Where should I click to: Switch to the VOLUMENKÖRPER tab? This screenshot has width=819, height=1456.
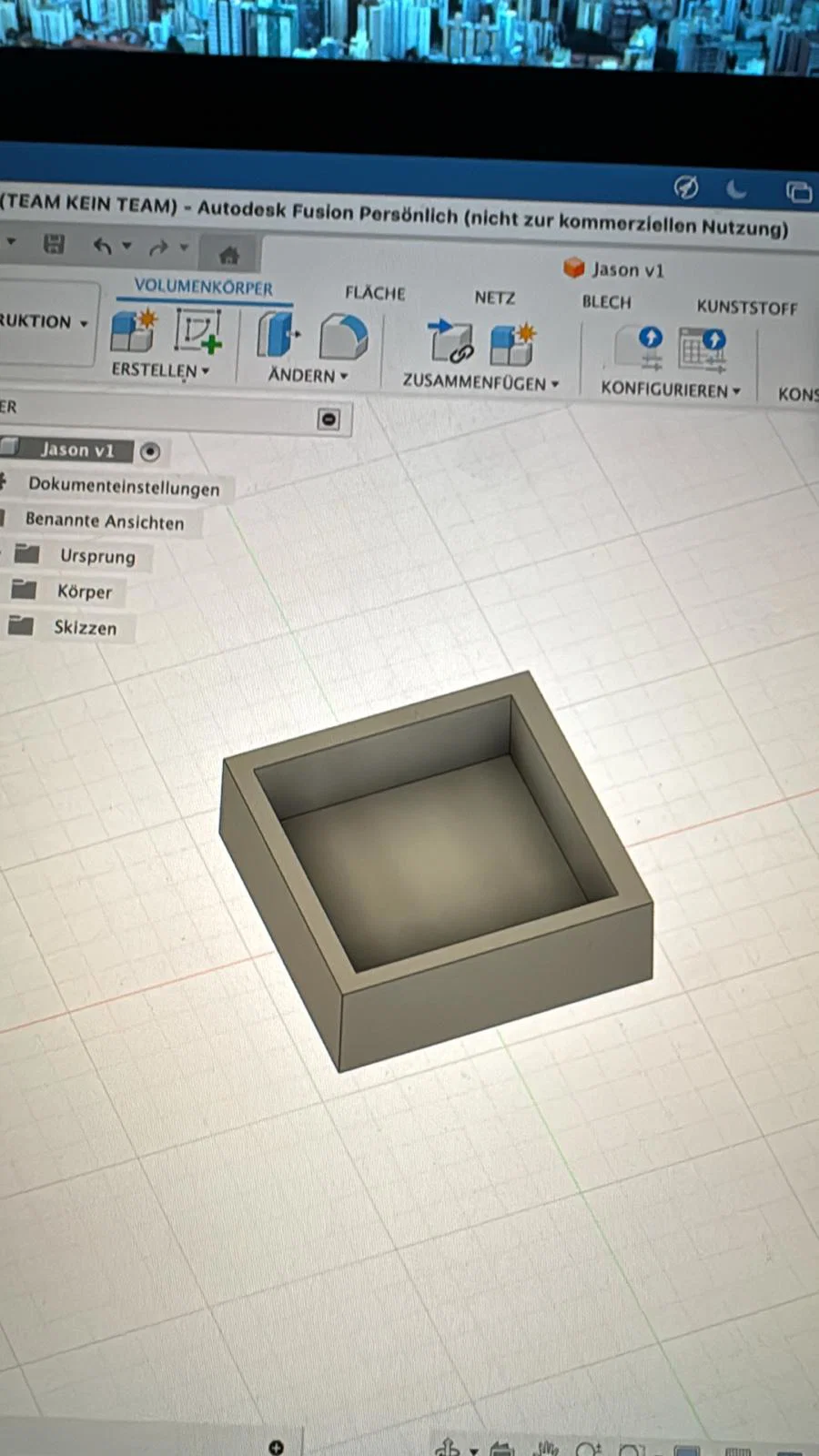pyautogui.click(x=203, y=287)
